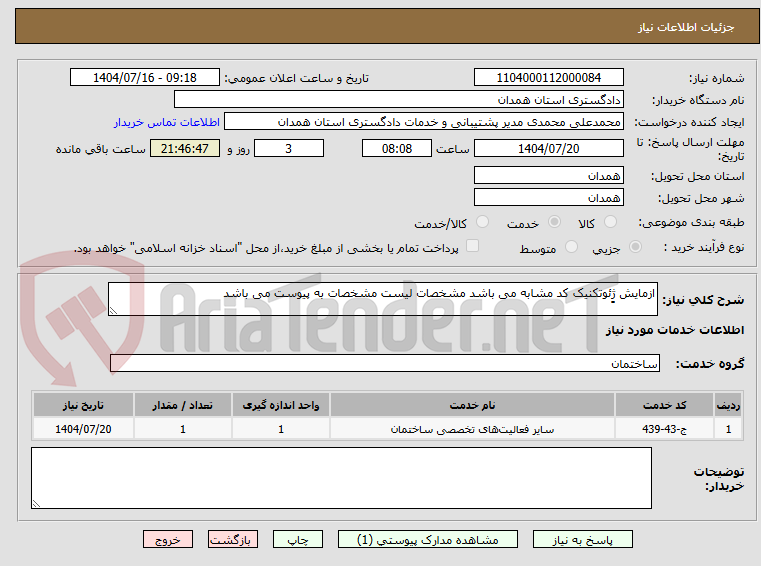The width and height of the screenshot is (761, 566).
Task: Click the days remaining field showing 3
Action: (x=289, y=148)
